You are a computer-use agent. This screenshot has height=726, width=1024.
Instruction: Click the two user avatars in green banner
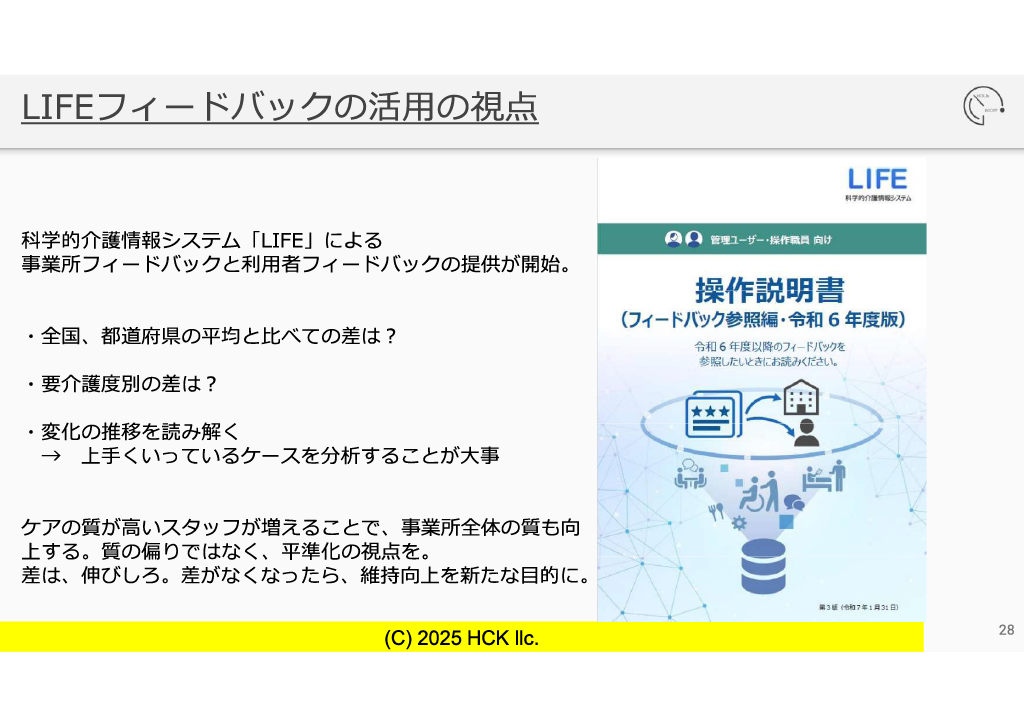(683, 239)
